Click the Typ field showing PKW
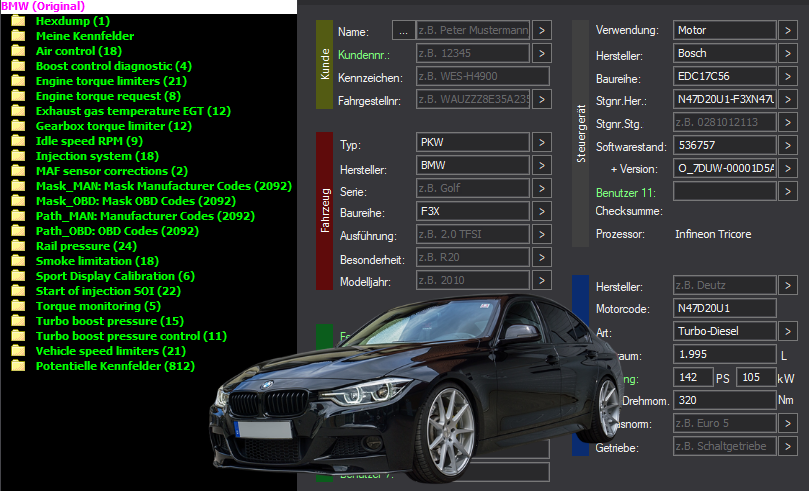 pyautogui.click(x=473, y=142)
